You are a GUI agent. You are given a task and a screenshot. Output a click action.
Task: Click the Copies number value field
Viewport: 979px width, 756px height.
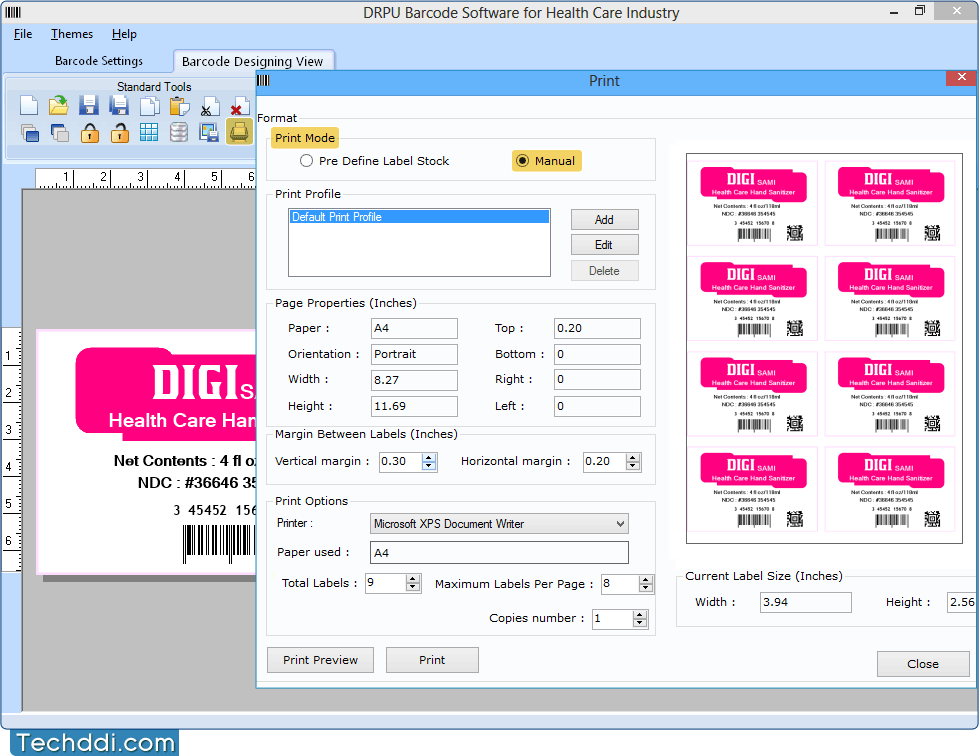(612, 618)
